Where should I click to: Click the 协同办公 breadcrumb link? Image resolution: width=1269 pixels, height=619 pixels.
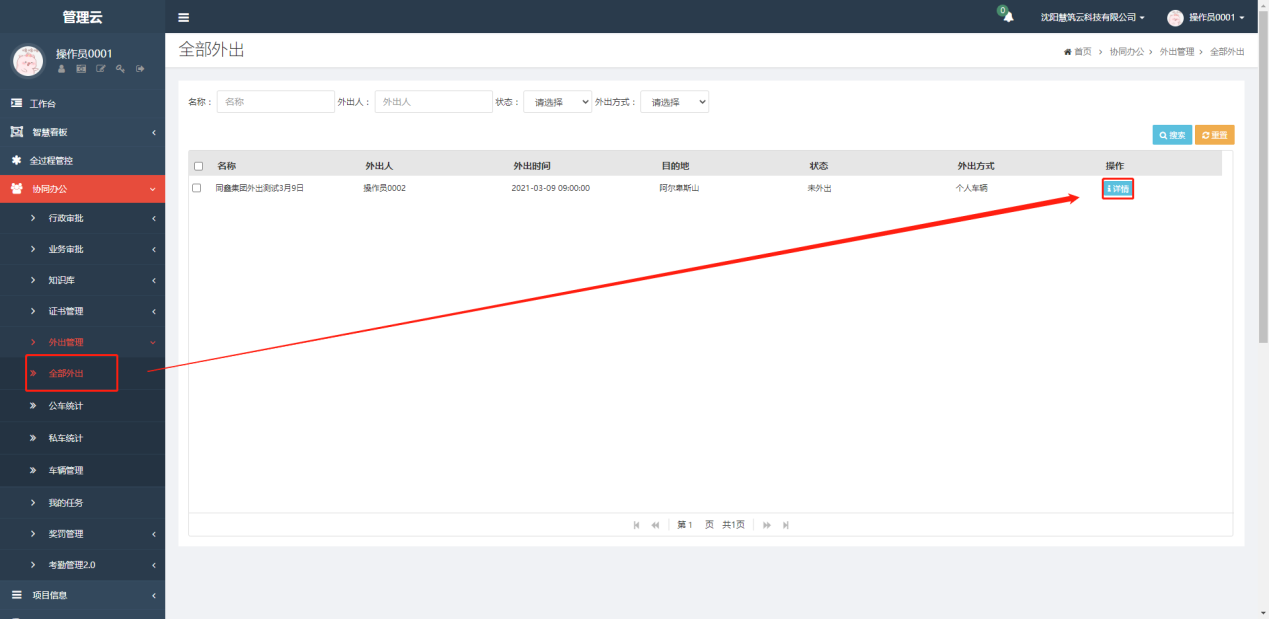pos(1127,52)
